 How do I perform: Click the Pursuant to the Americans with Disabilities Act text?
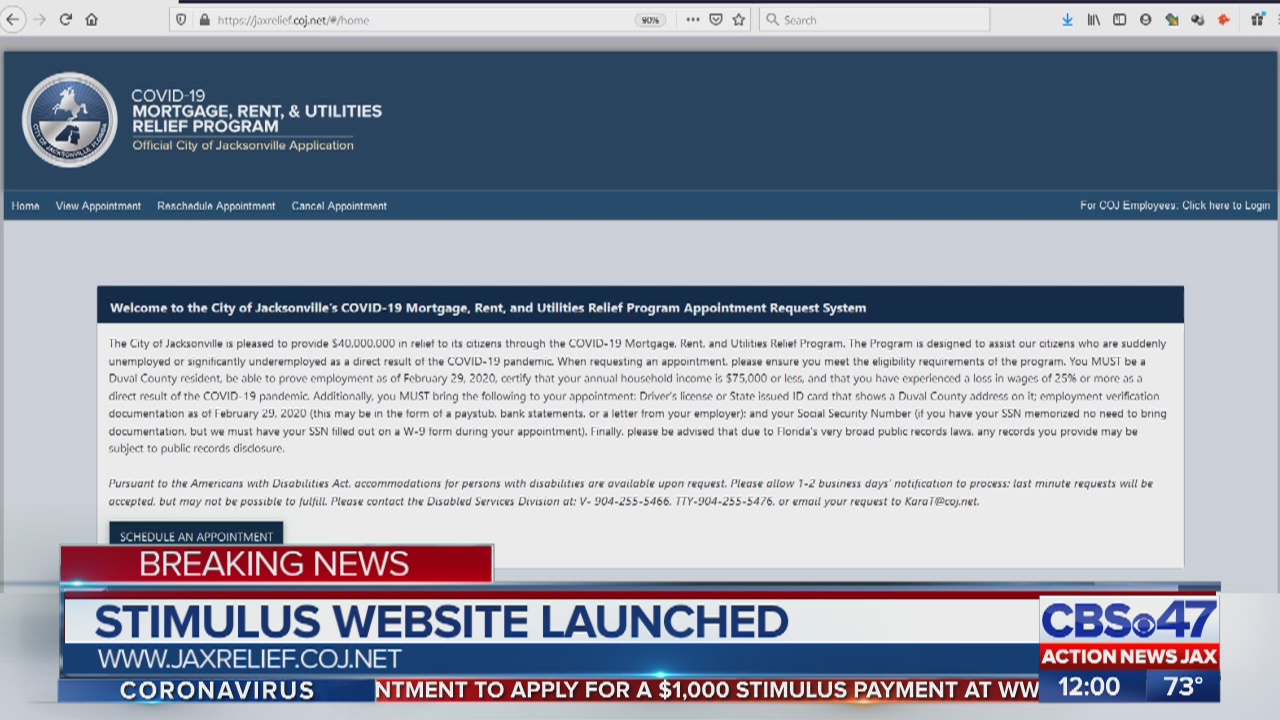point(230,484)
